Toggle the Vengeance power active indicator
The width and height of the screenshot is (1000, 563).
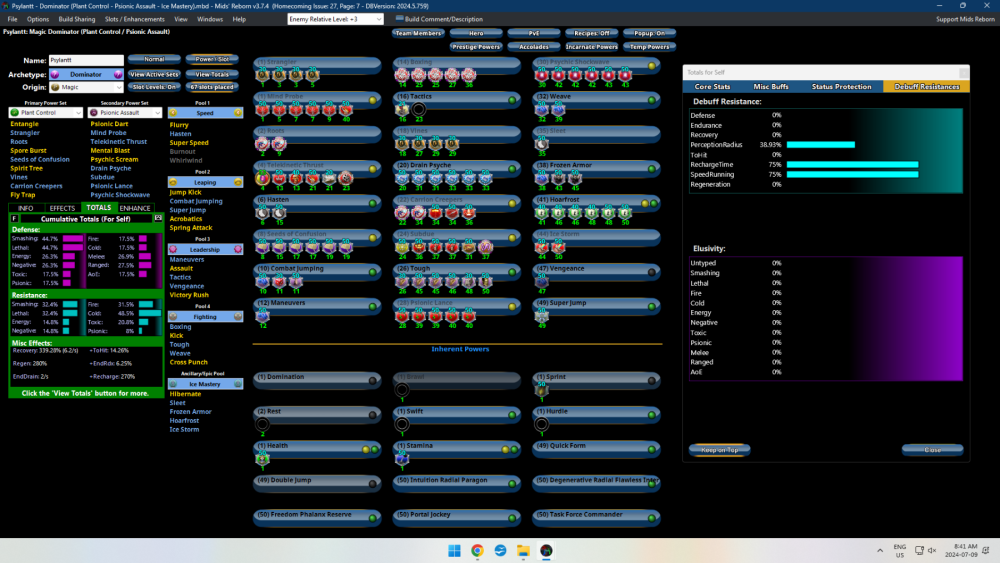[652, 272]
